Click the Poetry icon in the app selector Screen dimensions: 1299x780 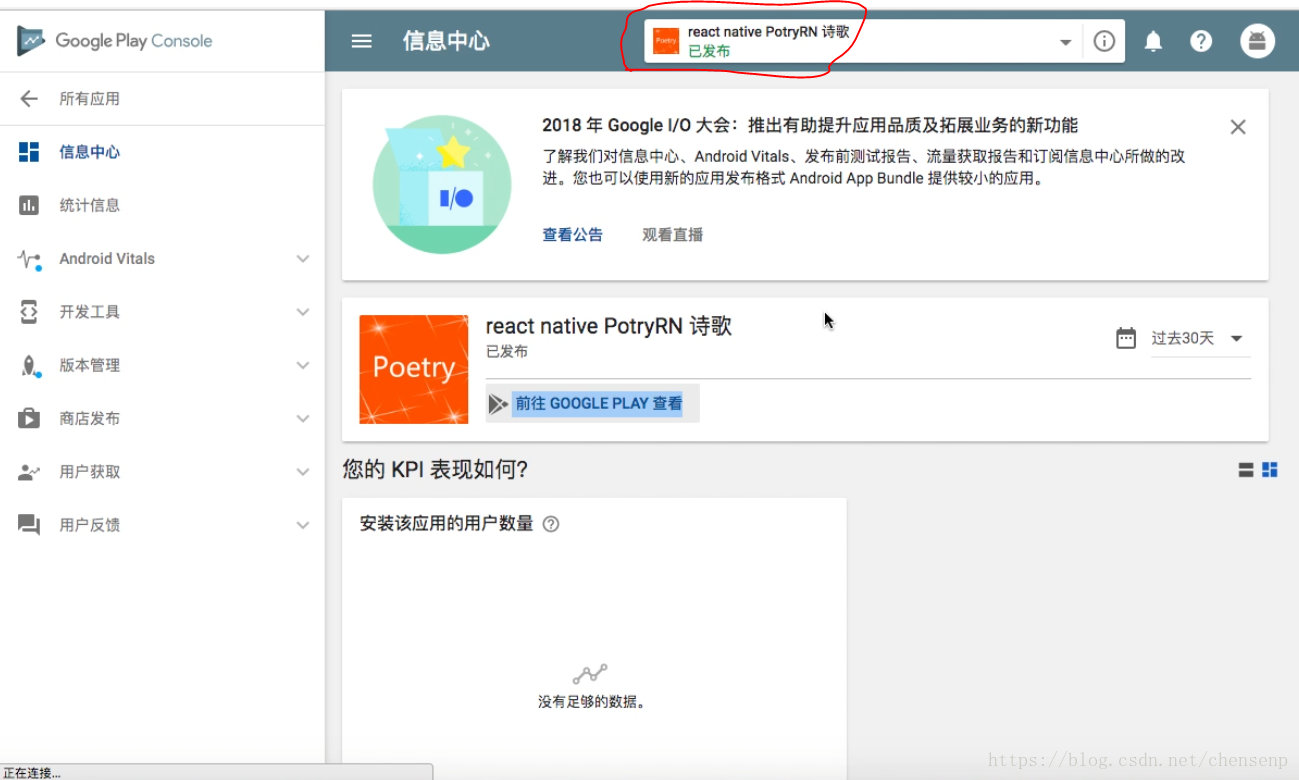coord(666,41)
